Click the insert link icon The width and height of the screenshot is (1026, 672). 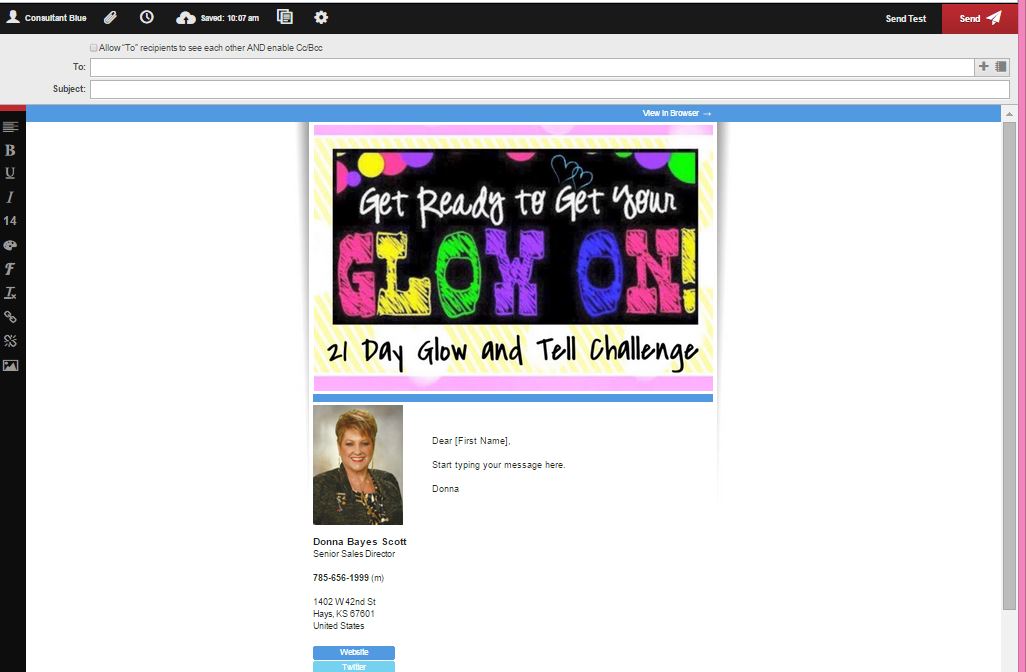[10, 317]
